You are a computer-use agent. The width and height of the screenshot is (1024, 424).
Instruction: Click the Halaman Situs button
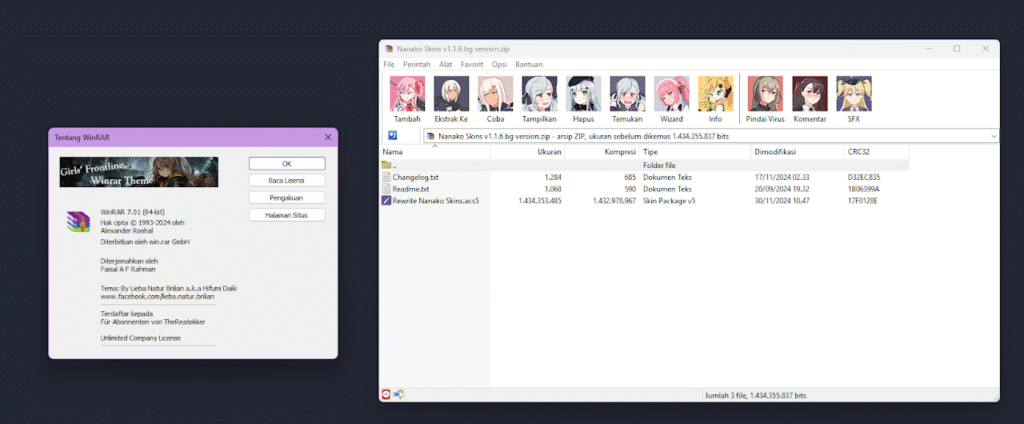[x=287, y=214]
